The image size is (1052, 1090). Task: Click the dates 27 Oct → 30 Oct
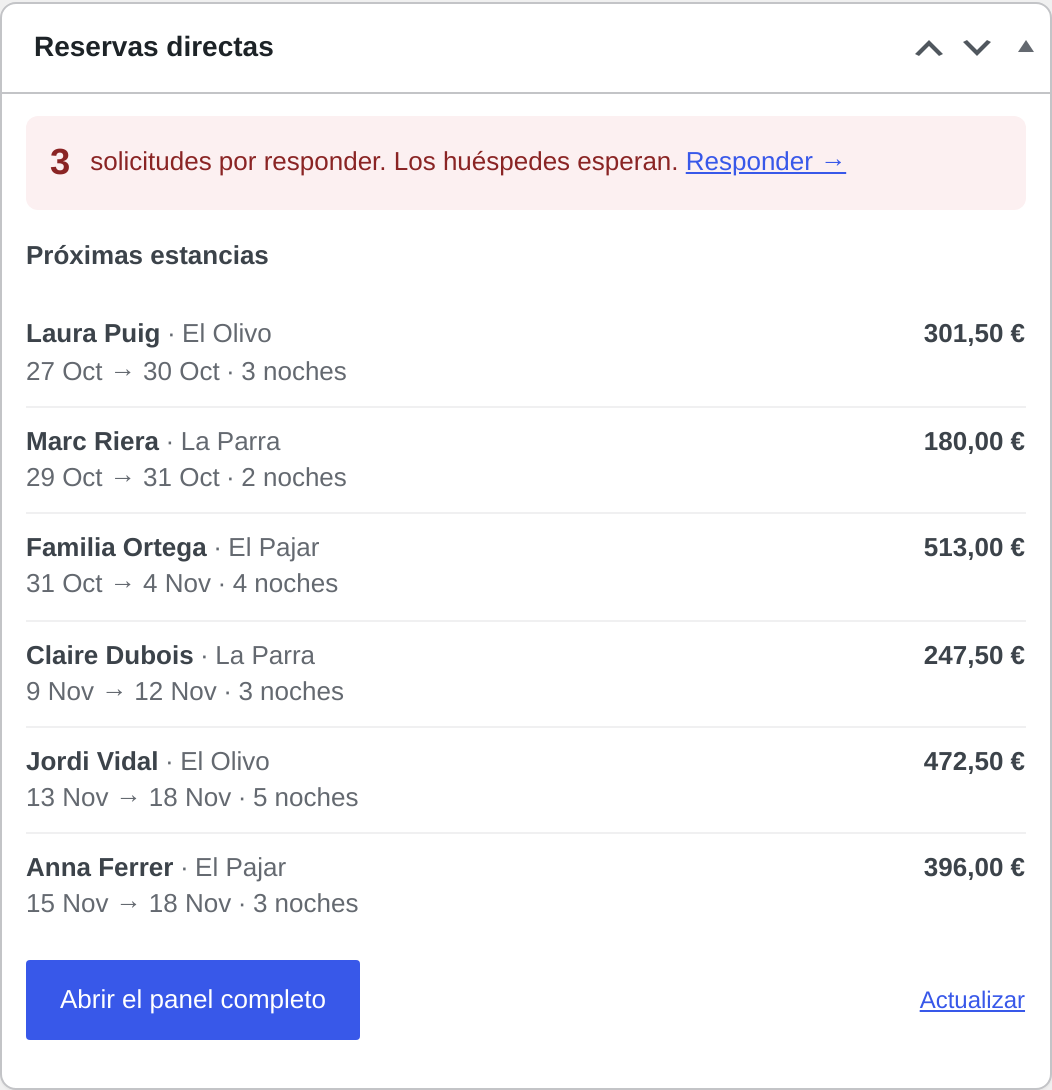click(x=123, y=371)
